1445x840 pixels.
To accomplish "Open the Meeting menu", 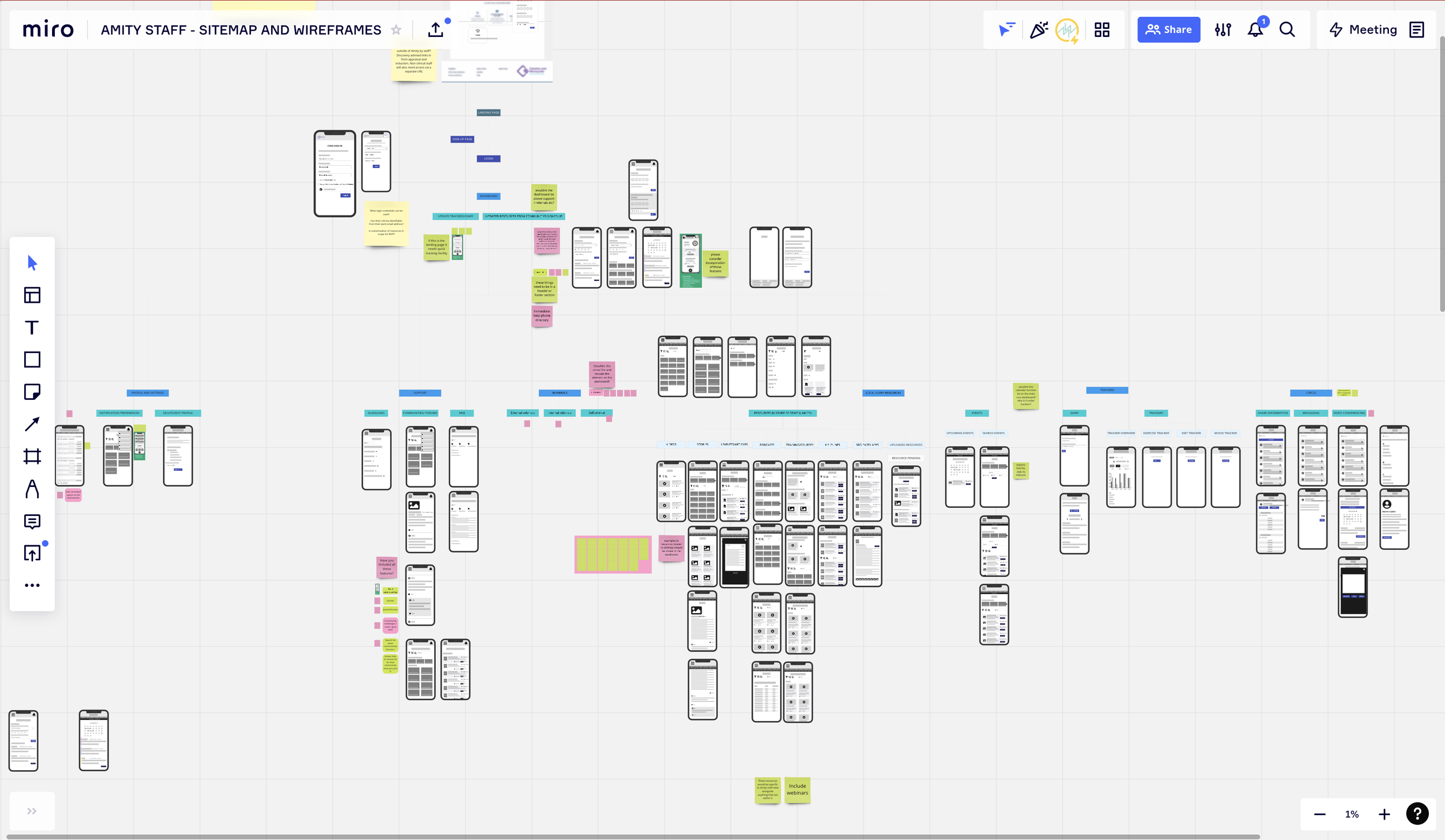I will point(1363,30).
